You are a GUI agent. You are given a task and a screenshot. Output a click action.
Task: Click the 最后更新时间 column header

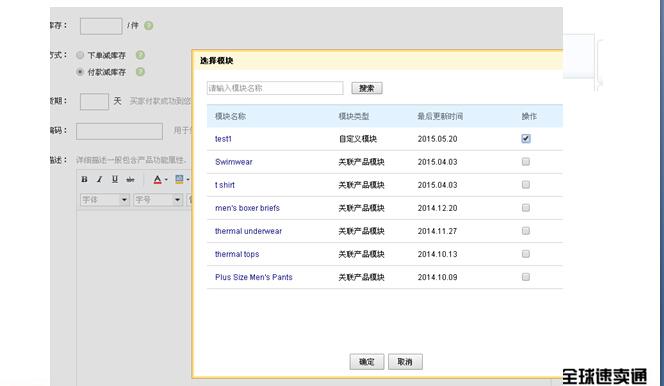point(440,116)
